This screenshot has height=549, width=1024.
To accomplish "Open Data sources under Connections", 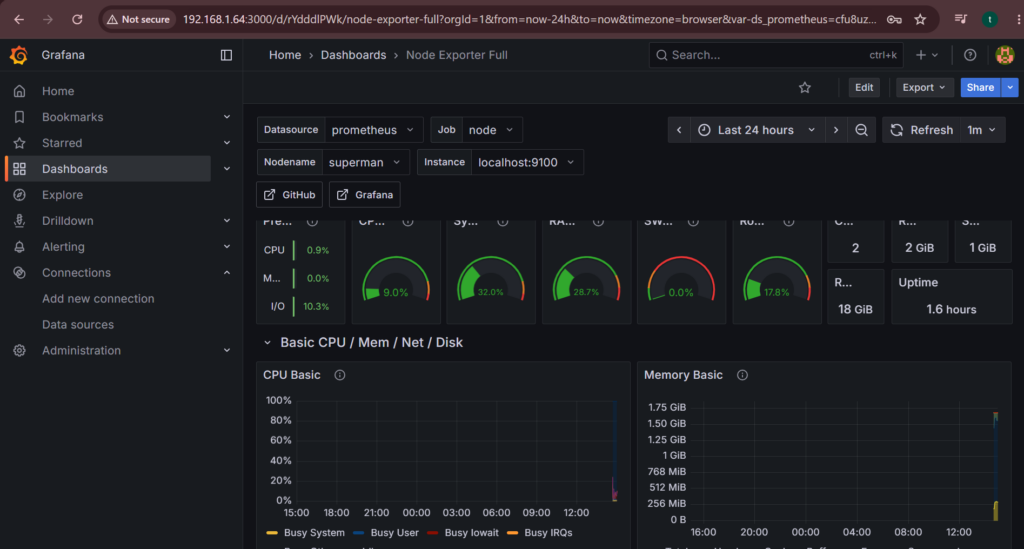I will 78,324.
